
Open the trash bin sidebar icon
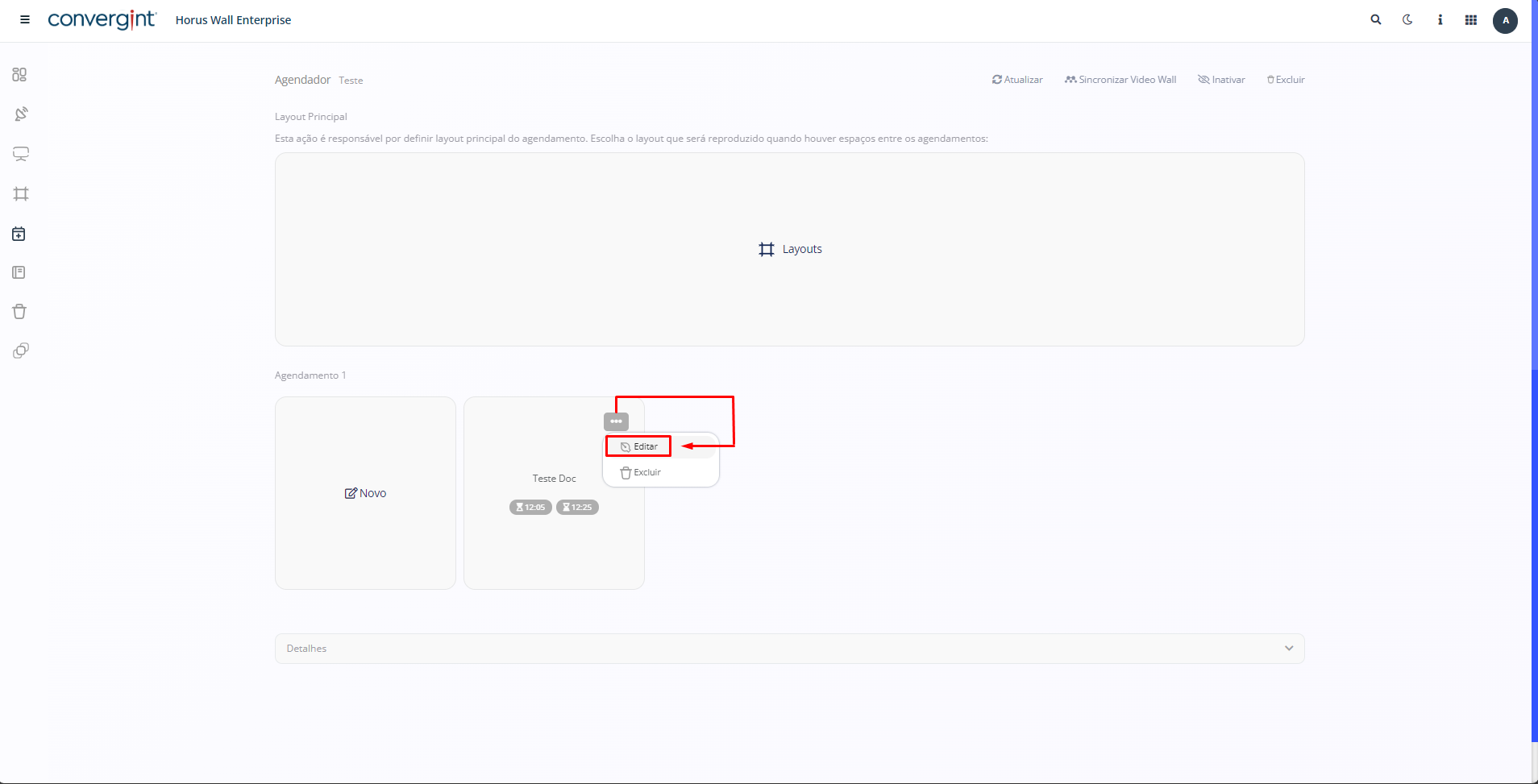click(x=20, y=312)
